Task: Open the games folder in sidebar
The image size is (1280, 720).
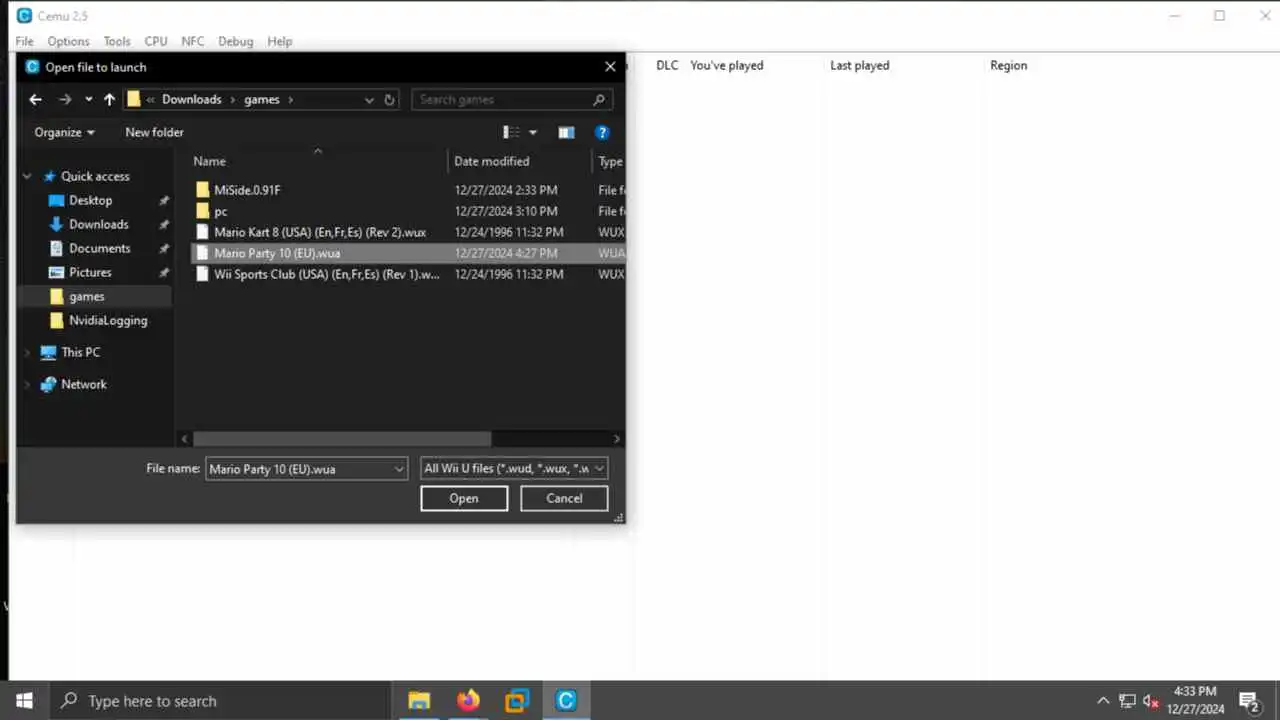Action: 86,296
